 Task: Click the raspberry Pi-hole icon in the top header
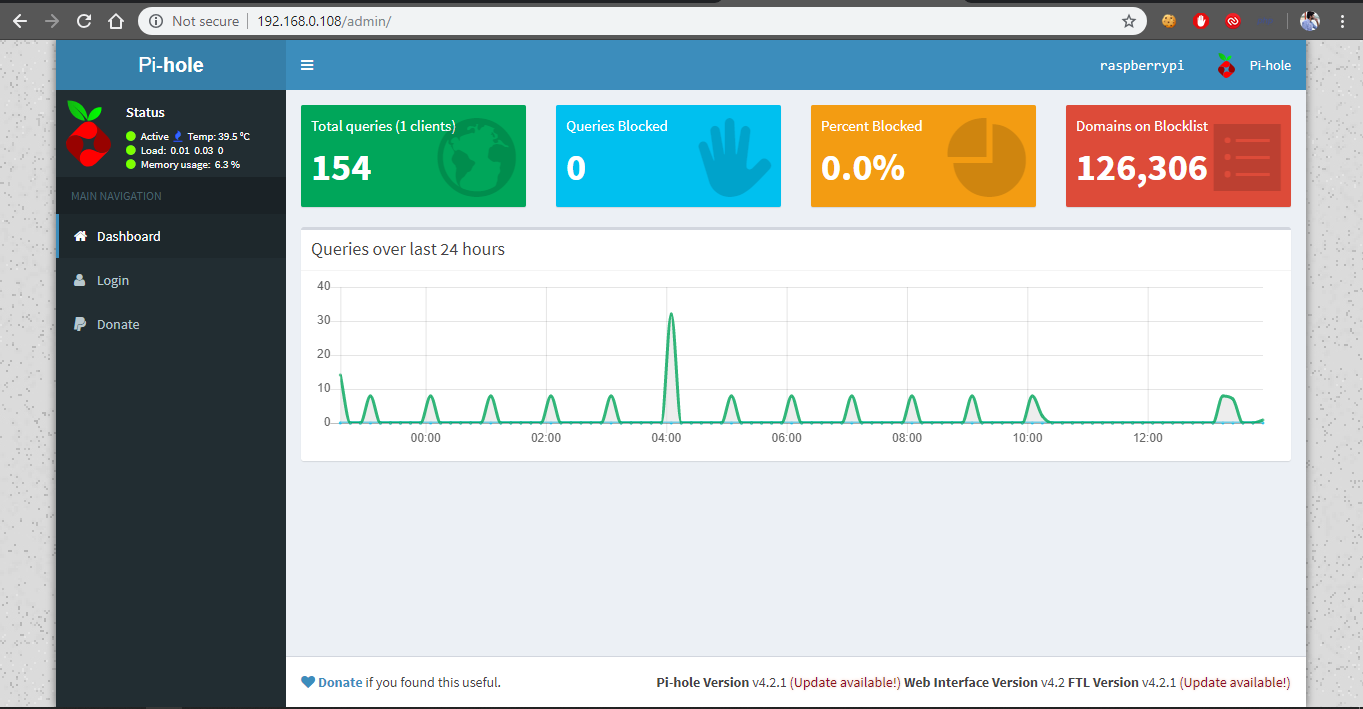pyautogui.click(x=1225, y=65)
